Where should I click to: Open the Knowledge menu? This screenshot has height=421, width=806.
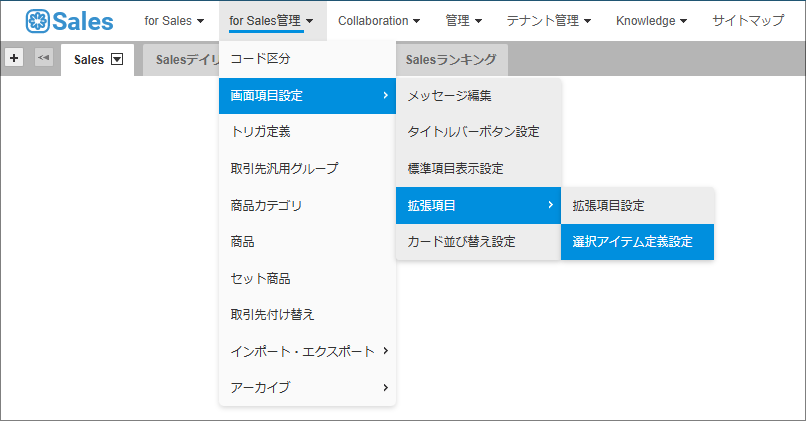tap(651, 21)
